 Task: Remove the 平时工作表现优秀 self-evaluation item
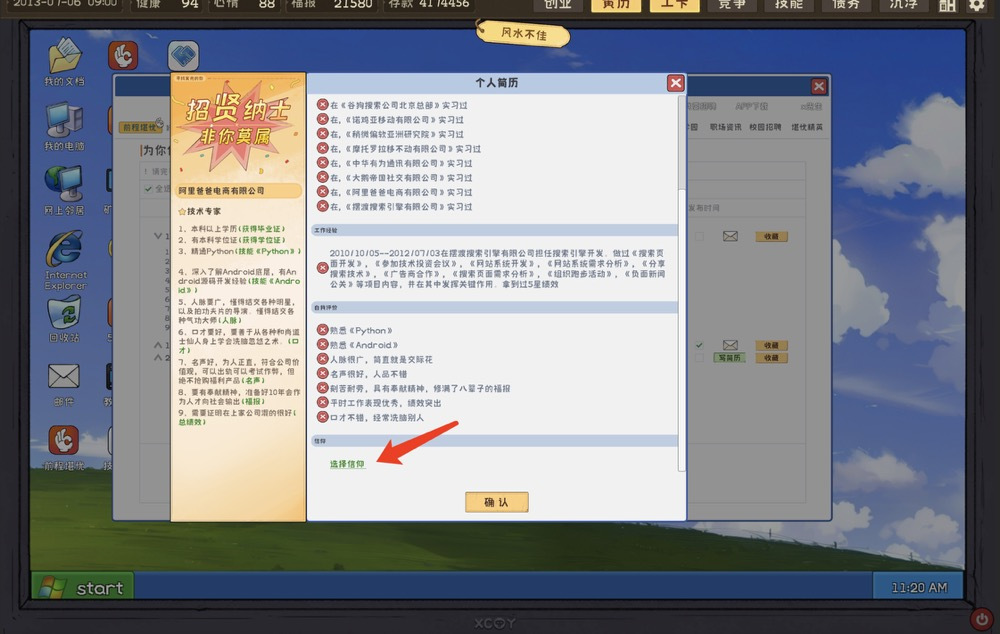(323, 402)
